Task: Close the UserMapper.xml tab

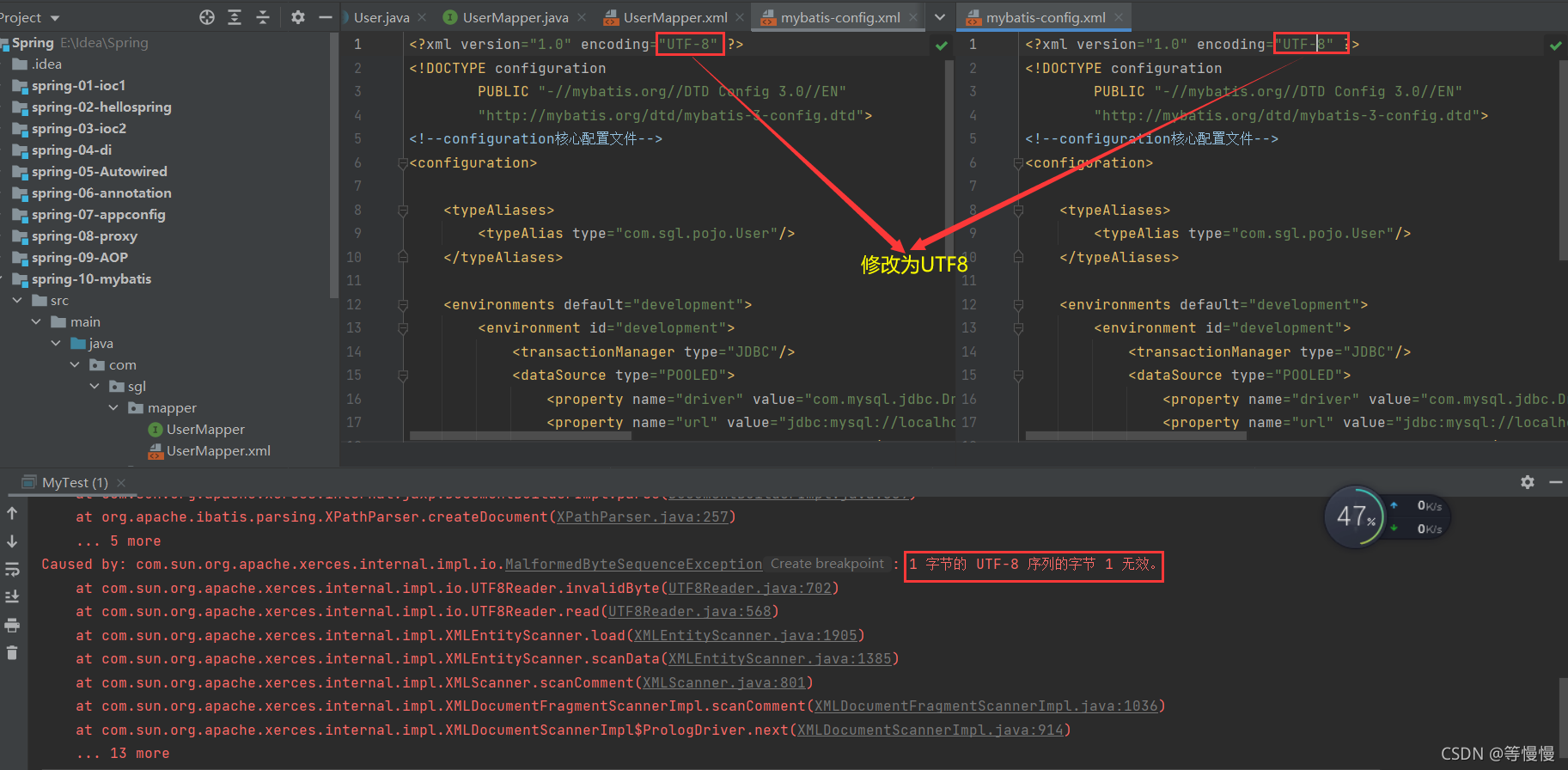Action: tap(740, 17)
